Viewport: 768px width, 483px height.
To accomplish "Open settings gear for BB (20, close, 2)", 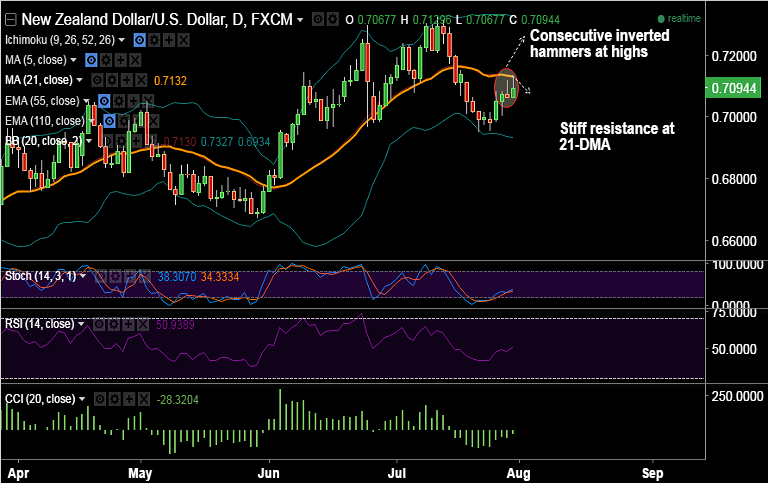I will coord(122,142).
